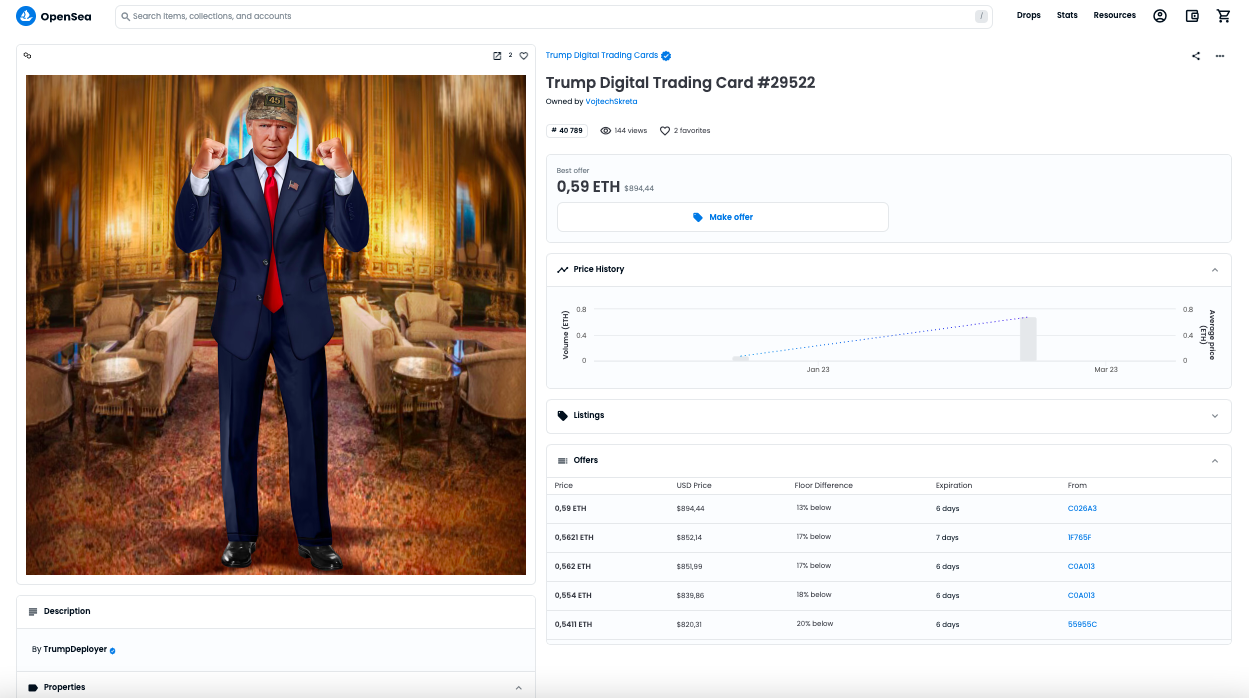Open the Stats menu
Viewport: 1249px width, 698px height.
[1067, 16]
